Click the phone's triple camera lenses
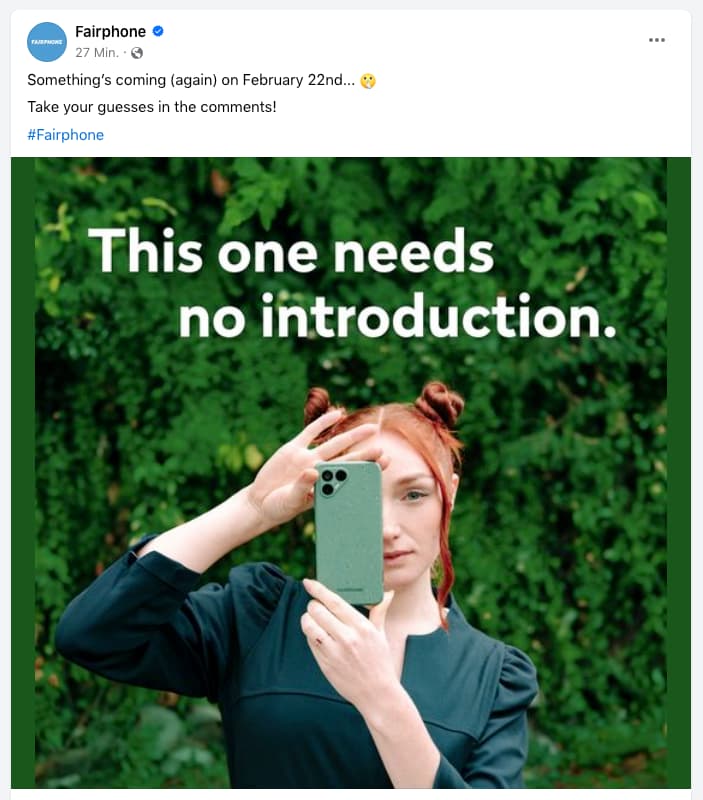The width and height of the screenshot is (703, 800). [333, 482]
